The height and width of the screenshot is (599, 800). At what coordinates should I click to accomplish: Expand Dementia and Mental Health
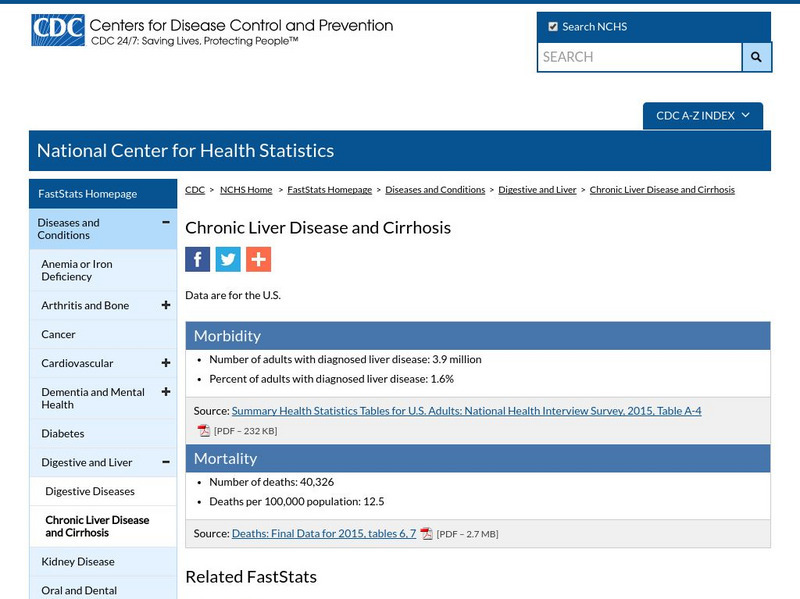(x=167, y=392)
